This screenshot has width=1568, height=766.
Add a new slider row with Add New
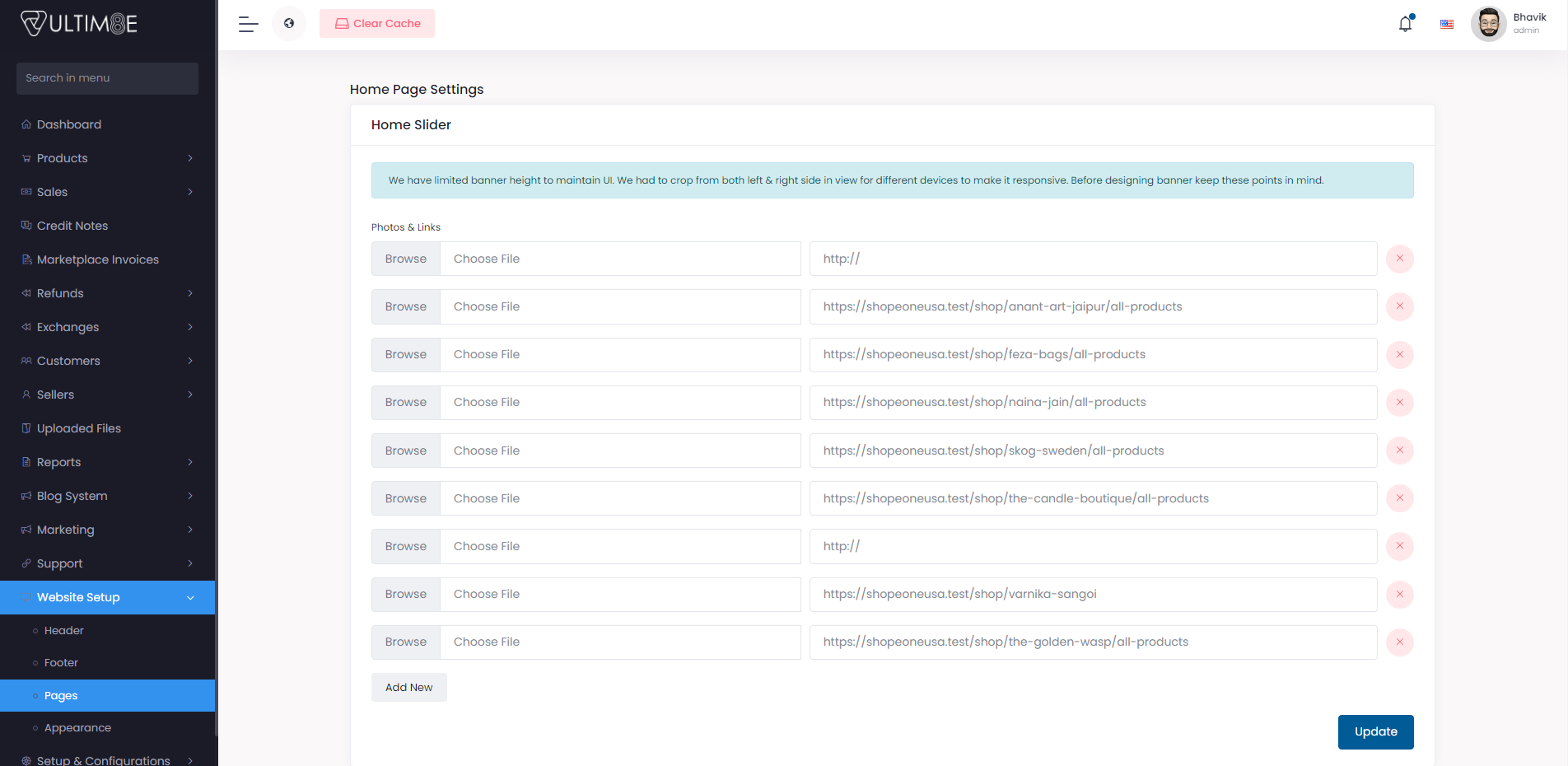[408, 687]
